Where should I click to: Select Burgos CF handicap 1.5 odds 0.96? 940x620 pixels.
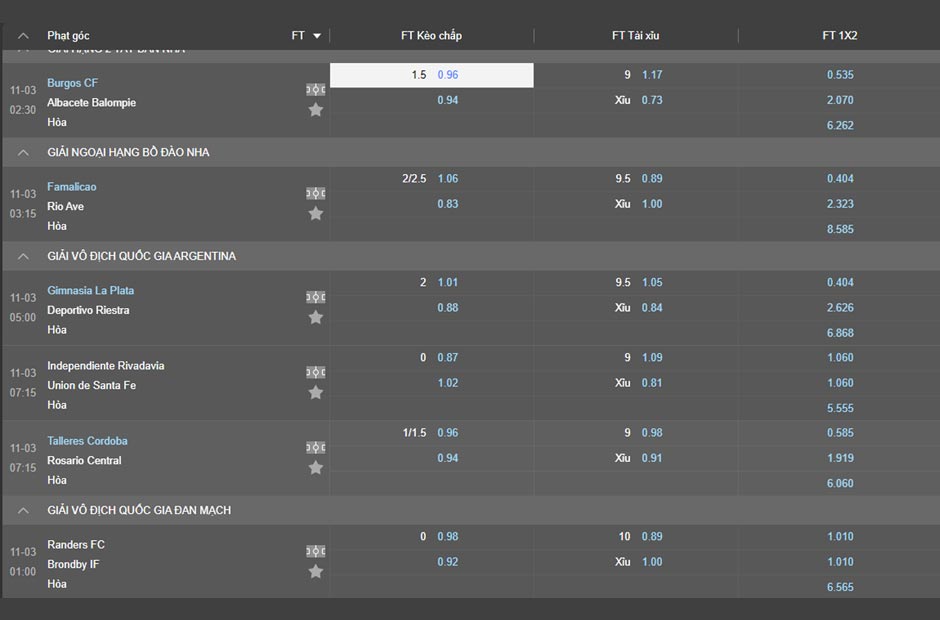click(432, 75)
